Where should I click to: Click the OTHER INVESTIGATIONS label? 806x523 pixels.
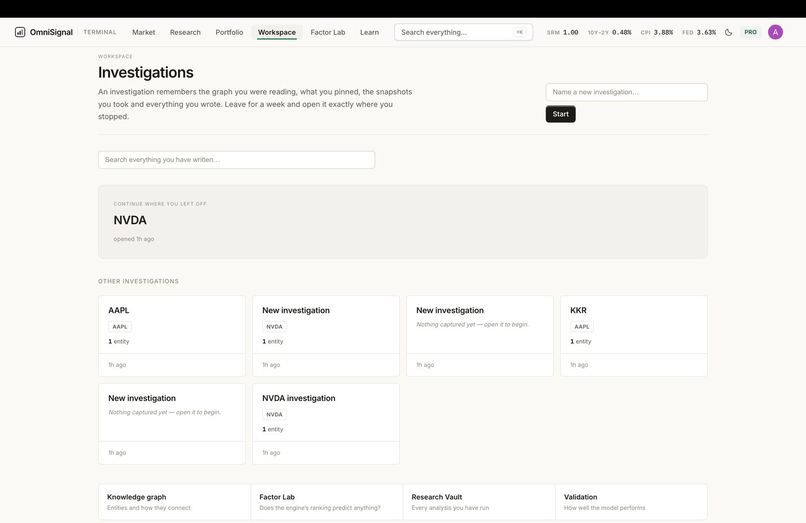coord(138,281)
